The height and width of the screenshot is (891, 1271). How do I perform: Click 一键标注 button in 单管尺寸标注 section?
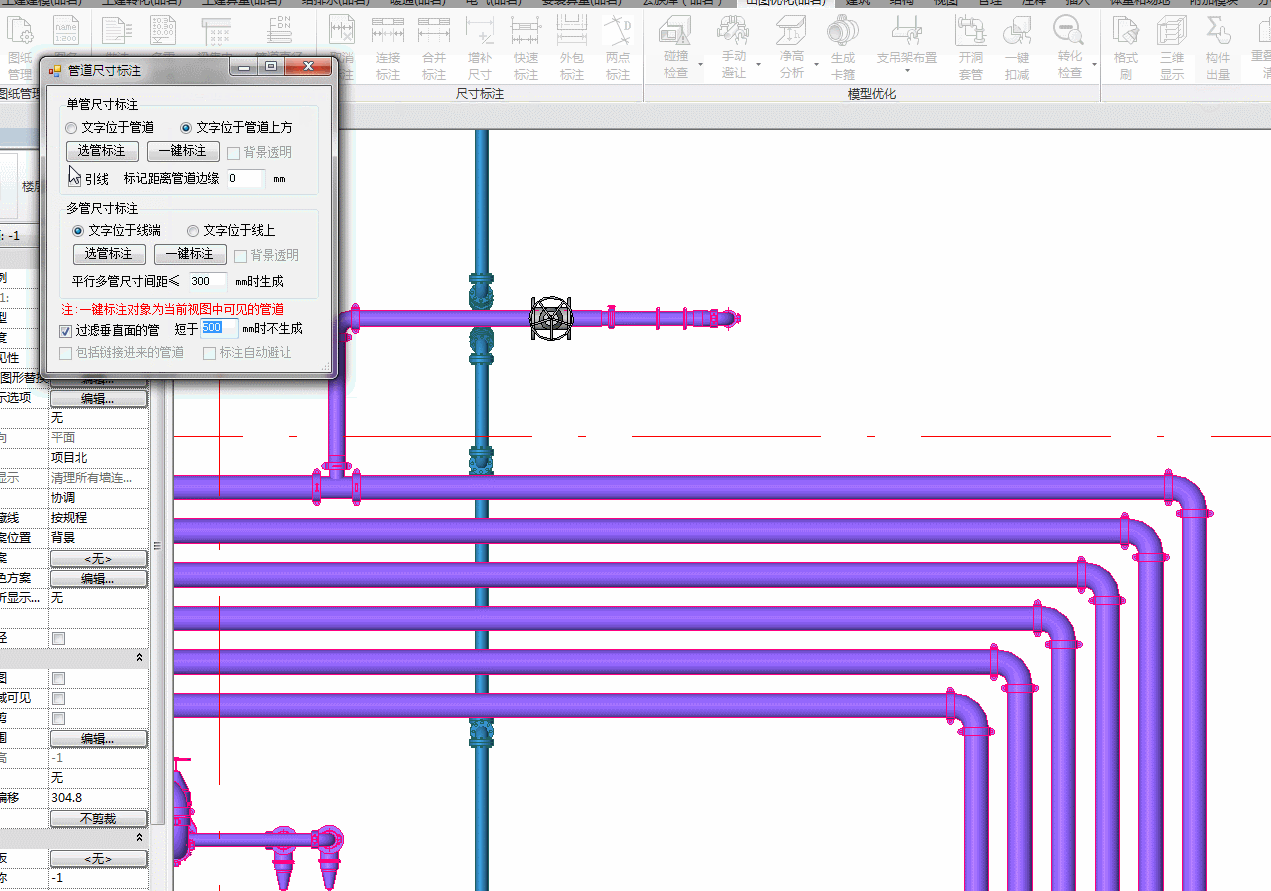click(183, 151)
